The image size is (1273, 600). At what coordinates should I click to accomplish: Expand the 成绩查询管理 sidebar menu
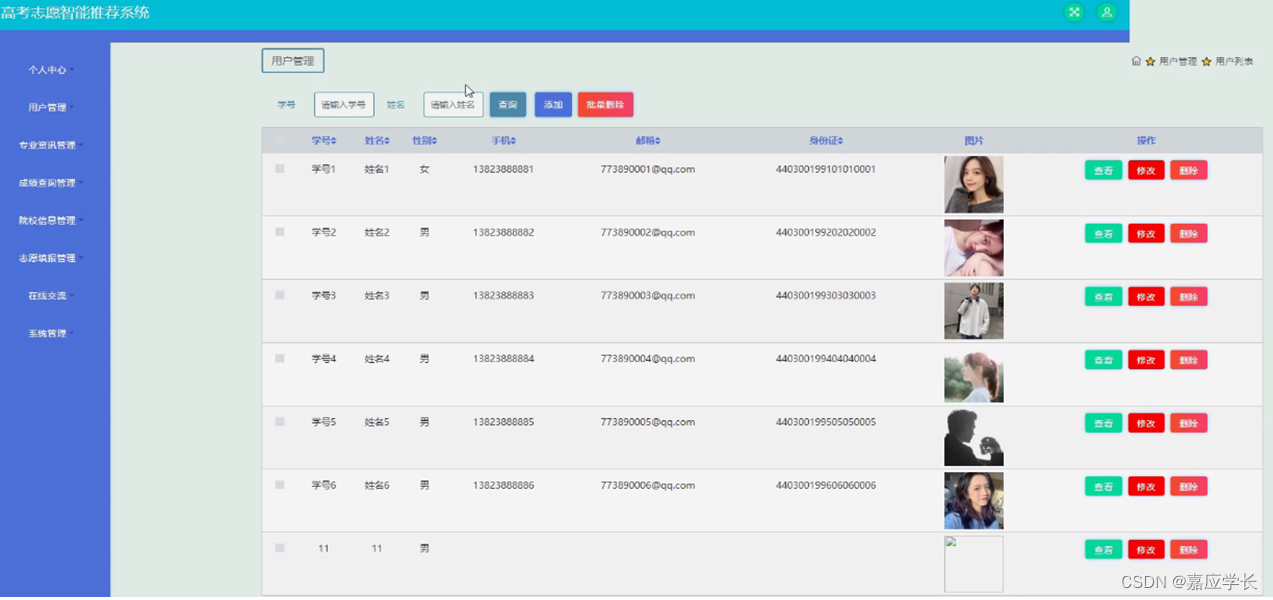pos(52,183)
